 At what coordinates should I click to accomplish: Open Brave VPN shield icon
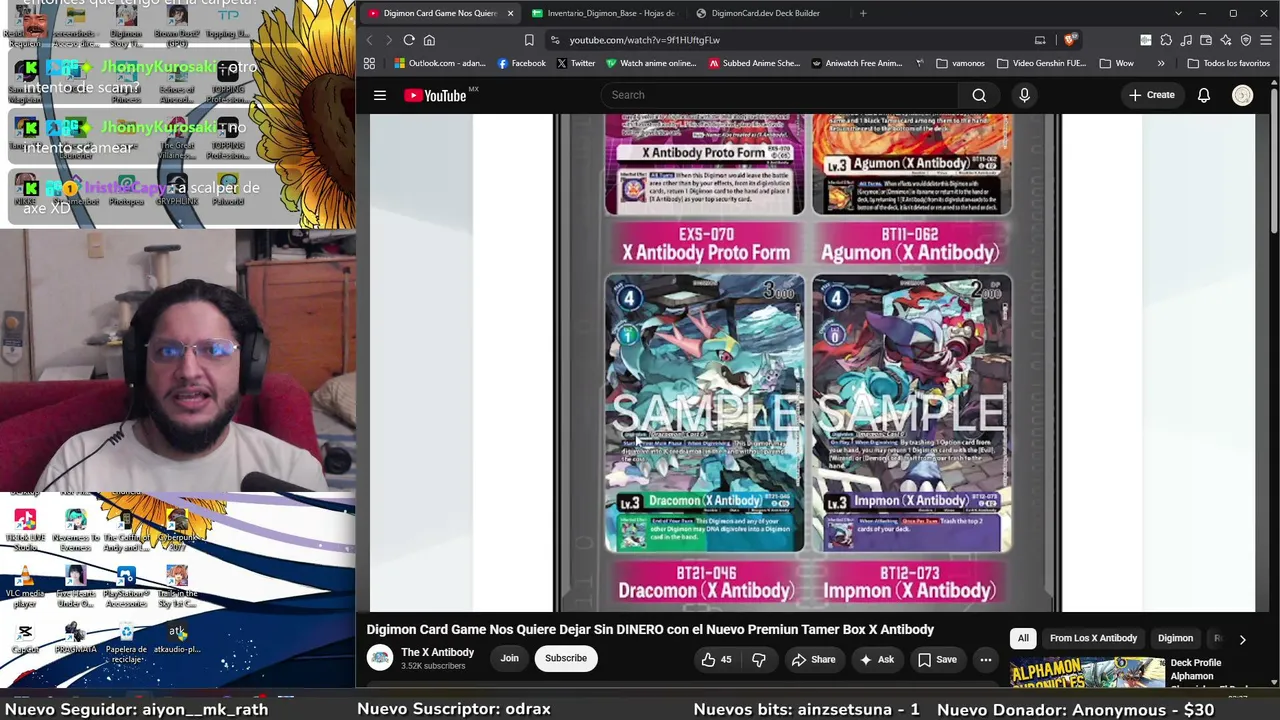pos(1246,40)
